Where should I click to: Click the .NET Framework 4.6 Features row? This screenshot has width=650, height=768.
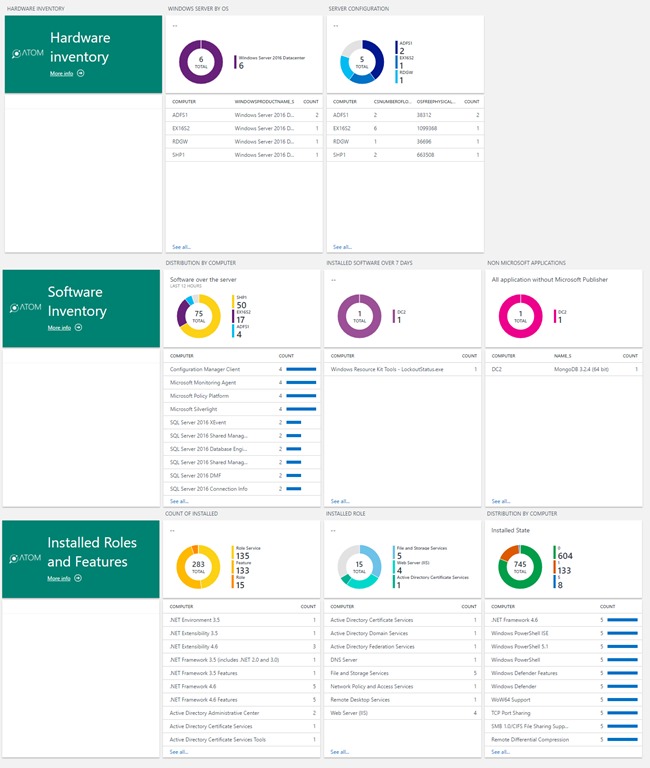tap(241, 699)
